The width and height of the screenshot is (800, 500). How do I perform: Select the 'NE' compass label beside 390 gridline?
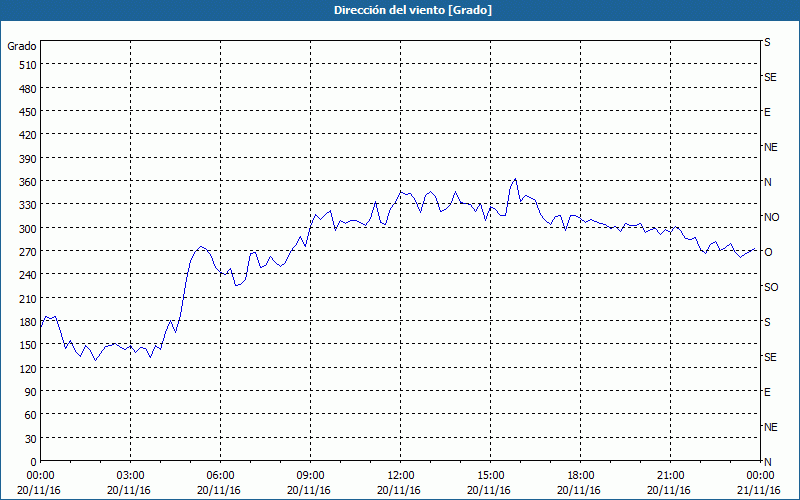[x=770, y=147]
